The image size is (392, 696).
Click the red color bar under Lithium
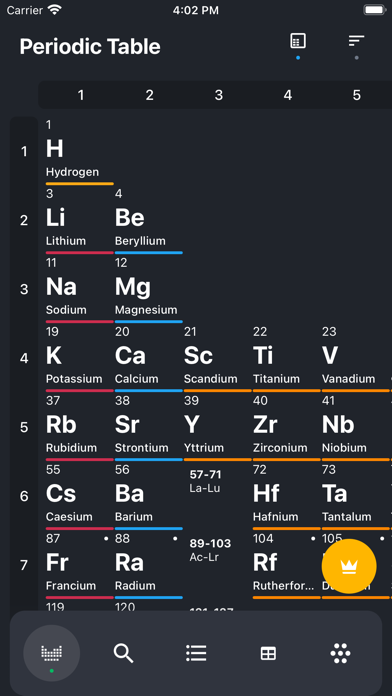point(79,253)
